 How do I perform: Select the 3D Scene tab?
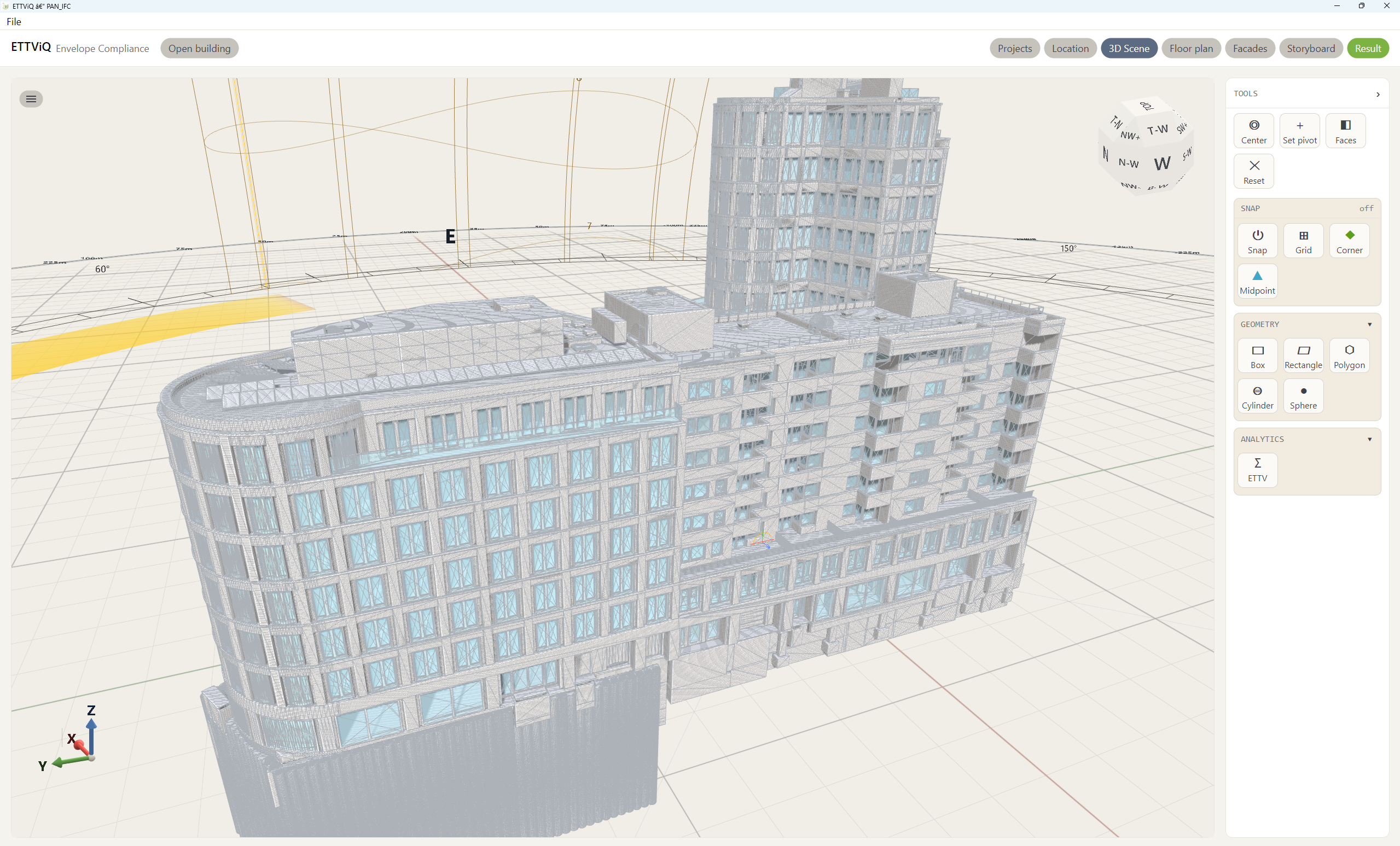click(1129, 48)
